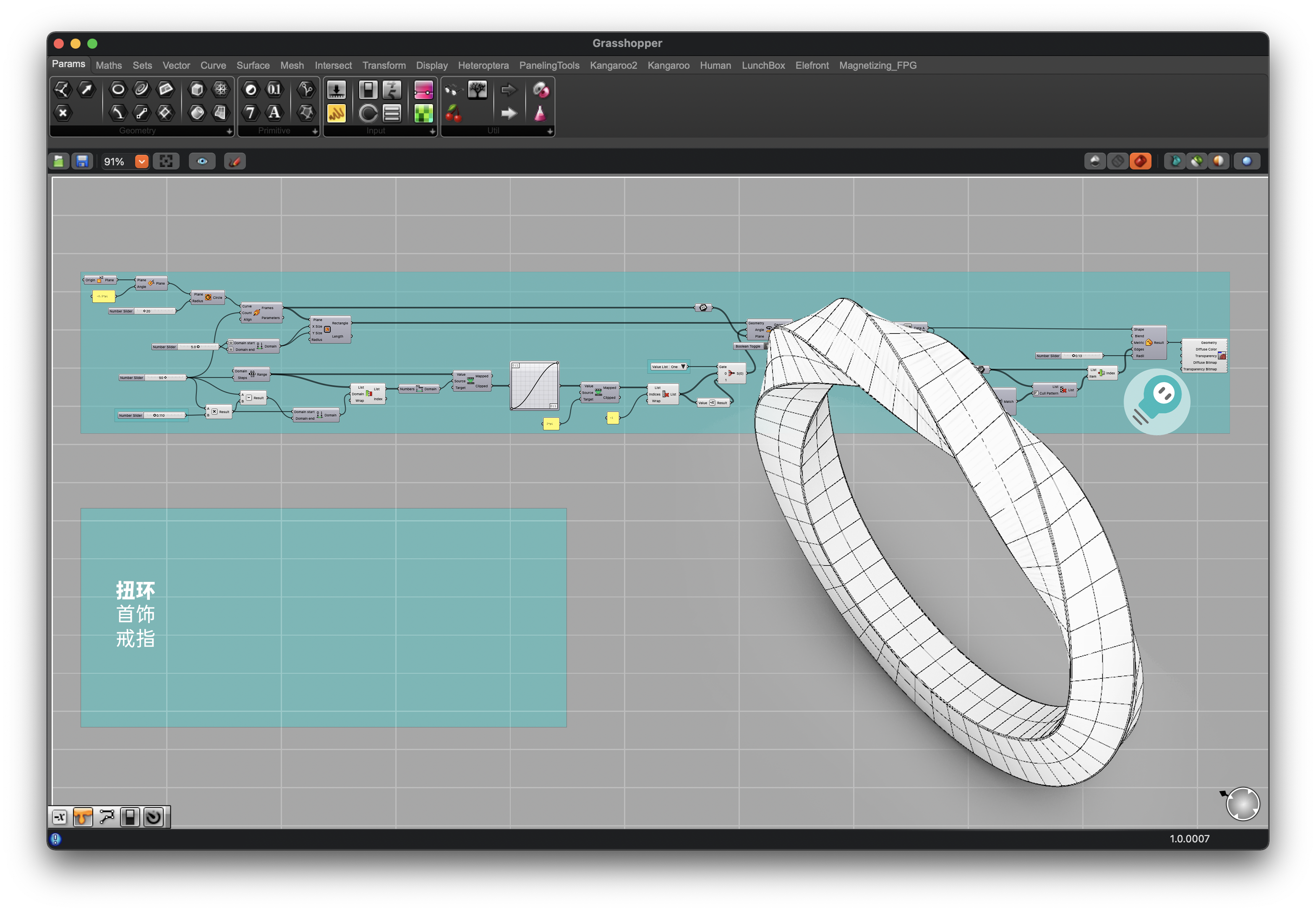
Task: Open the Surface tab
Action: coord(253,66)
